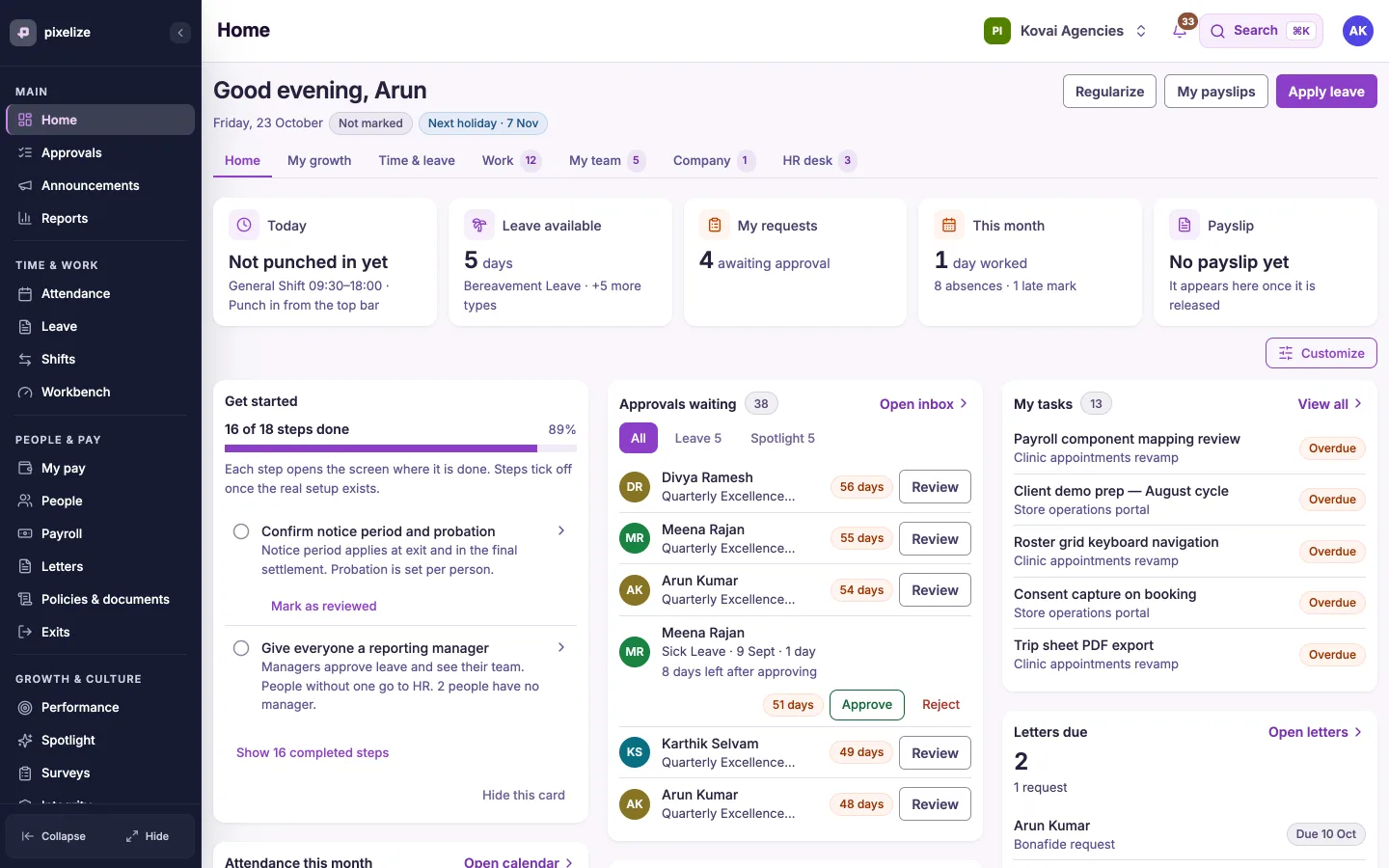Open the Approvals sidebar item
Screen dimensions: 1389x868
pyautogui.click(x=100, y=152)
